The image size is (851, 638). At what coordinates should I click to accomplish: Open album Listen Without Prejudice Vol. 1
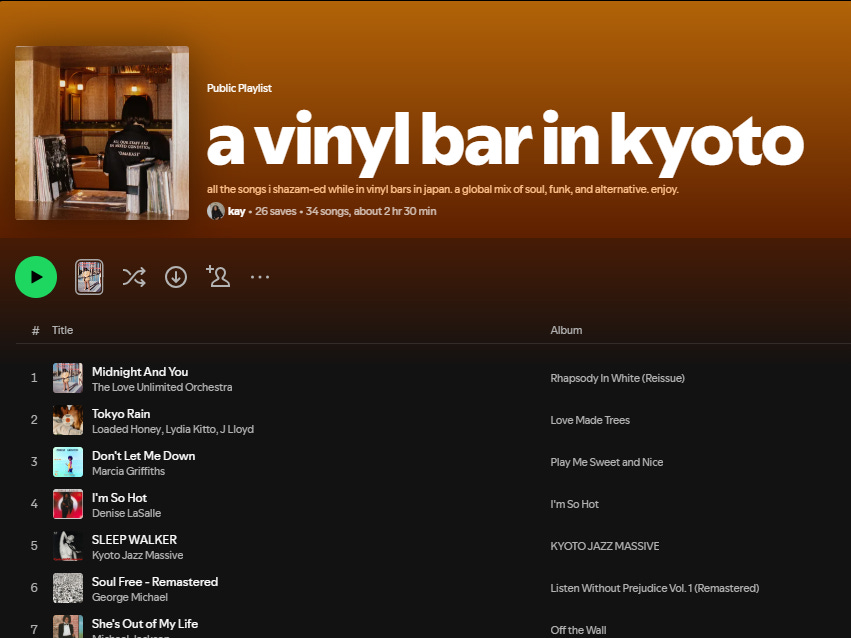pyautogui.click(x=655, y=588)
